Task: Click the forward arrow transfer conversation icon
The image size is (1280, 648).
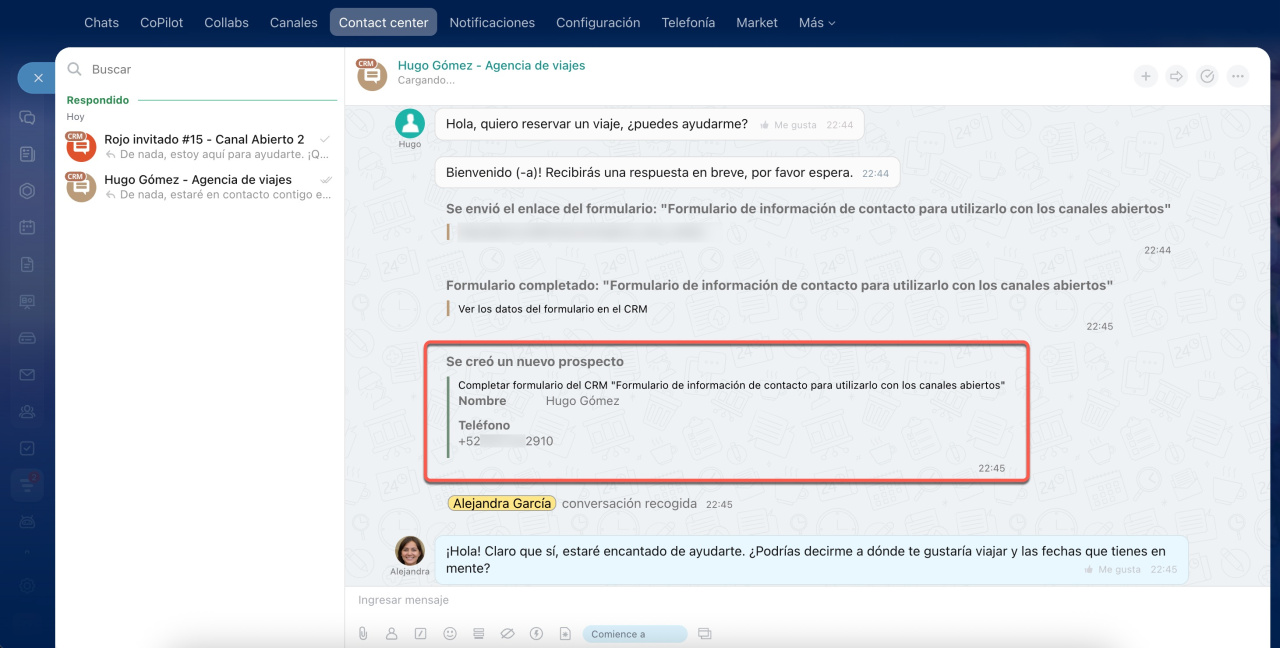Action: (x=1176, y=76)
